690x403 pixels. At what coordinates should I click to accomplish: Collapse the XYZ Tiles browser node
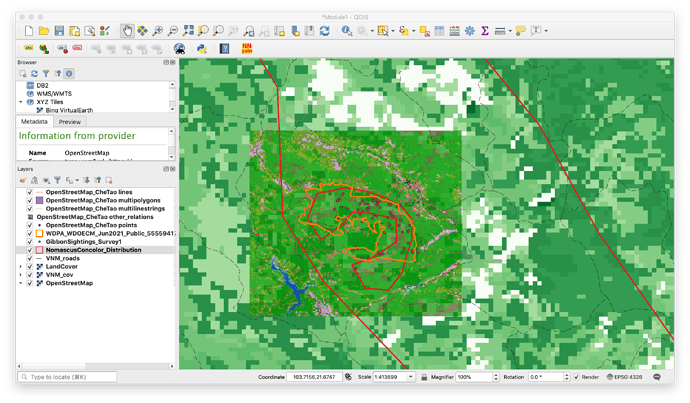(x=21, y=102)
